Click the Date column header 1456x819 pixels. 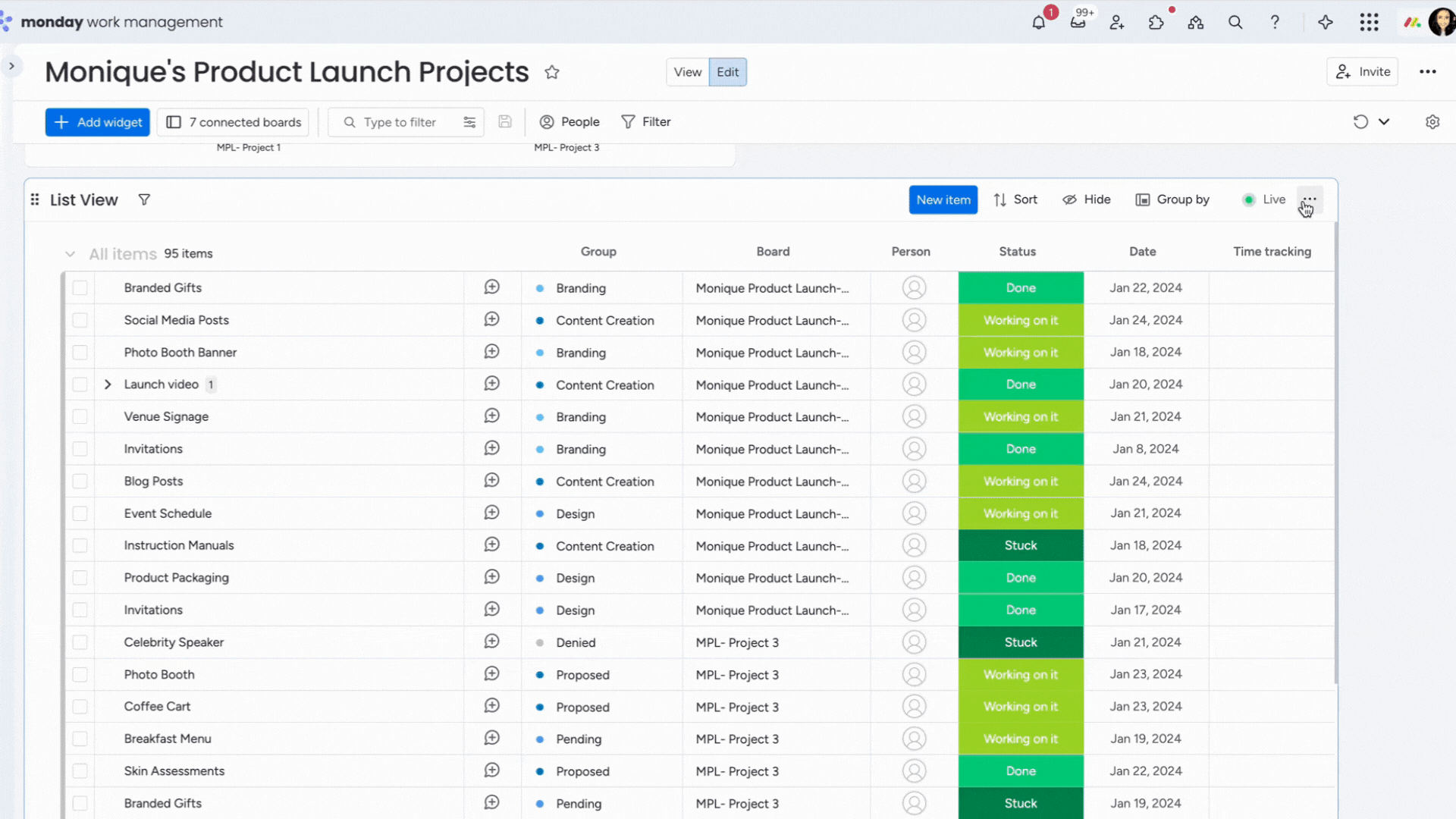(1142, 252)
